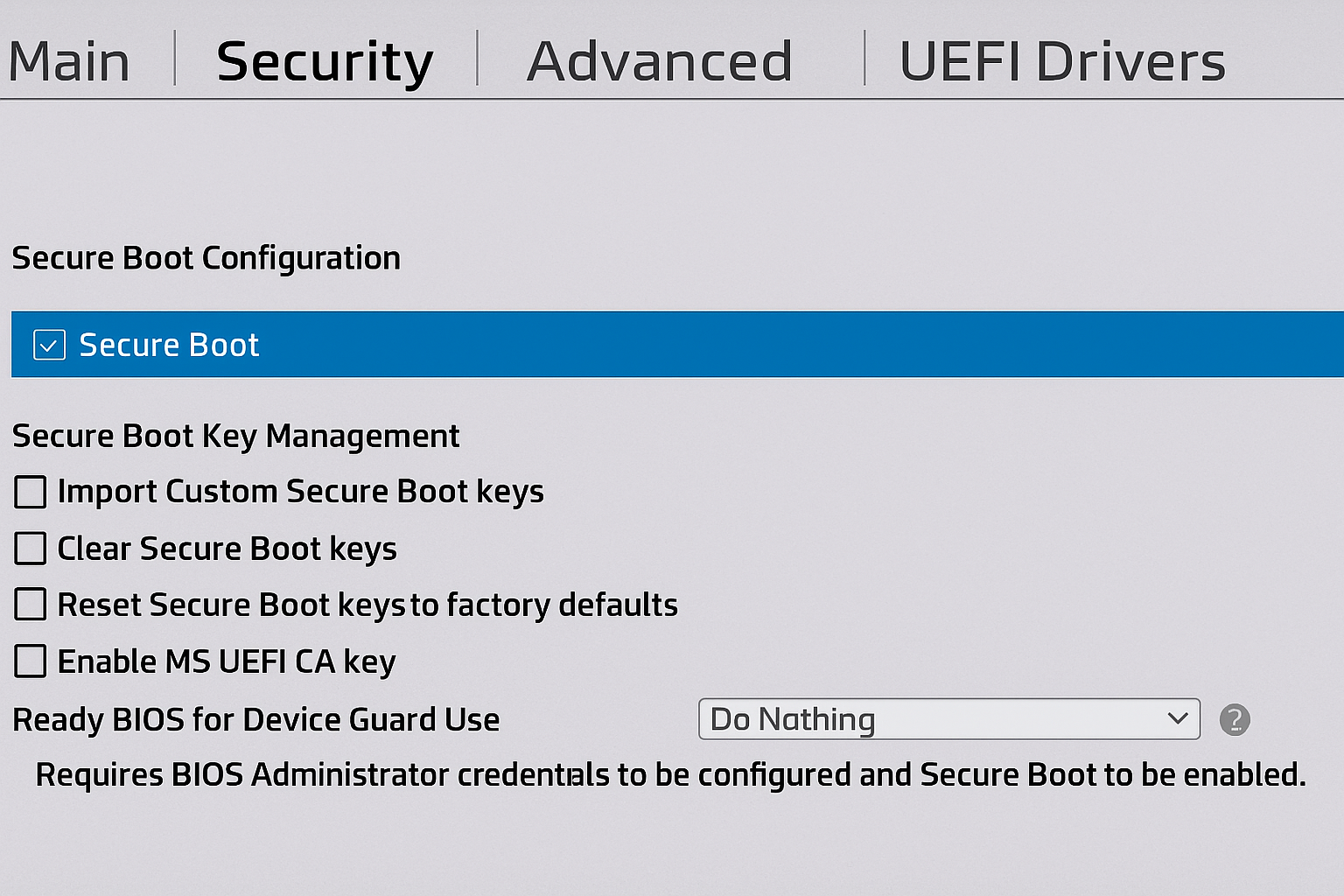This screenshot has width=1344, height=896.
Task: Enable Import Custom Secure Boot keys
Action: tap(30, 492)
